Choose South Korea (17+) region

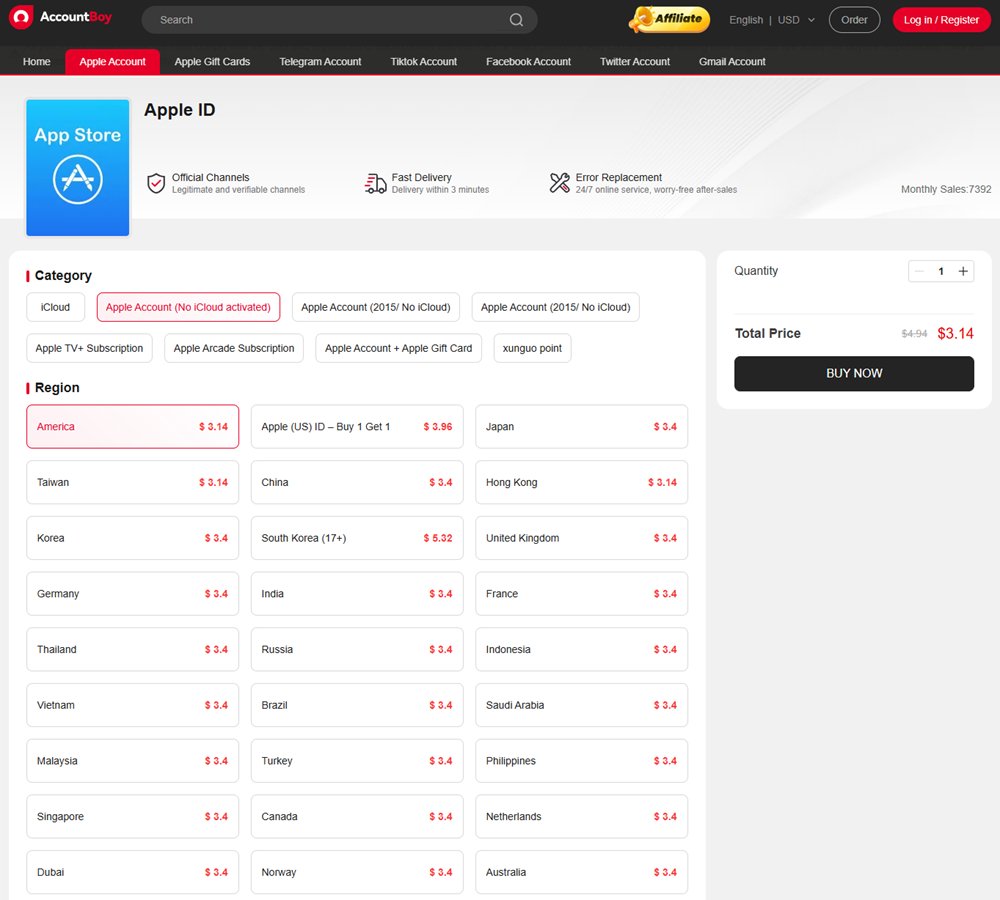pos(357,538)
